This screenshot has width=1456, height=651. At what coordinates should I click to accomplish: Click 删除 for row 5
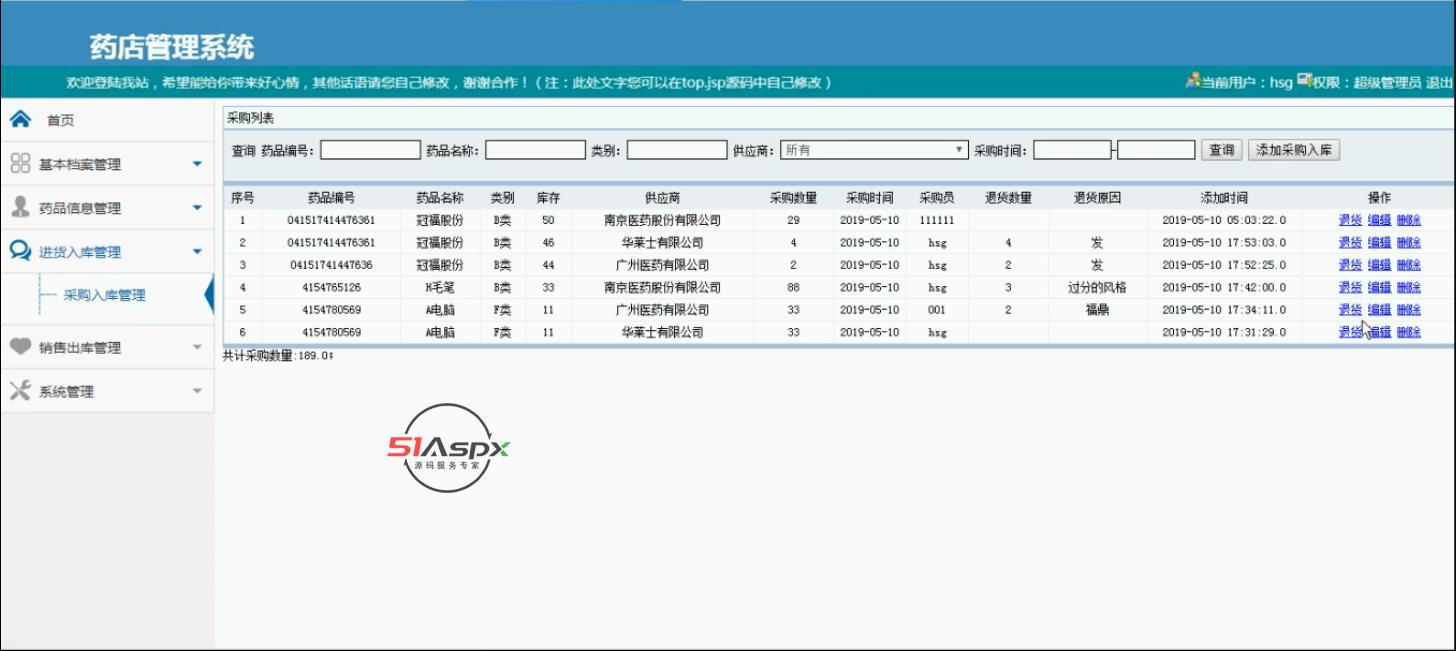pos(1408,310)
